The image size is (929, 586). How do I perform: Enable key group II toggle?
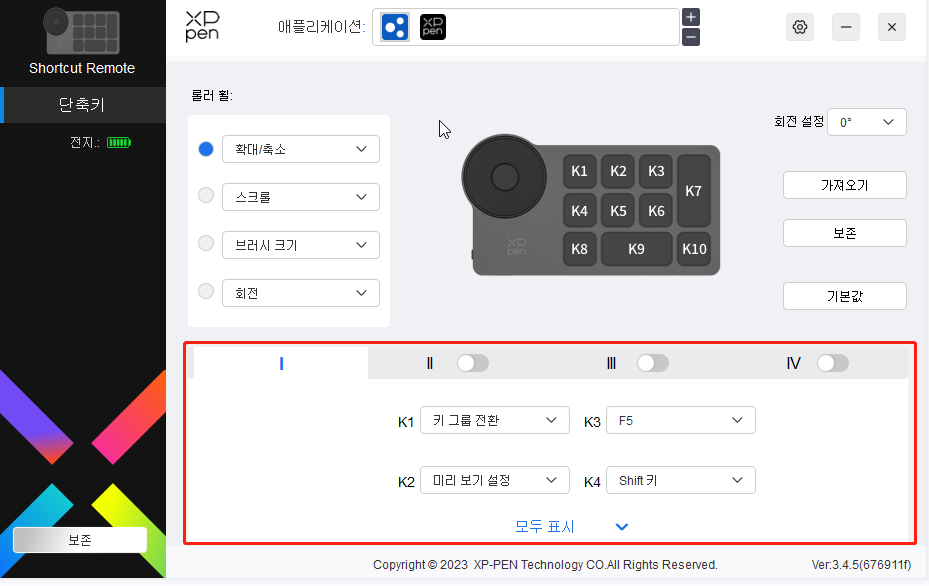tap(472, 363)
